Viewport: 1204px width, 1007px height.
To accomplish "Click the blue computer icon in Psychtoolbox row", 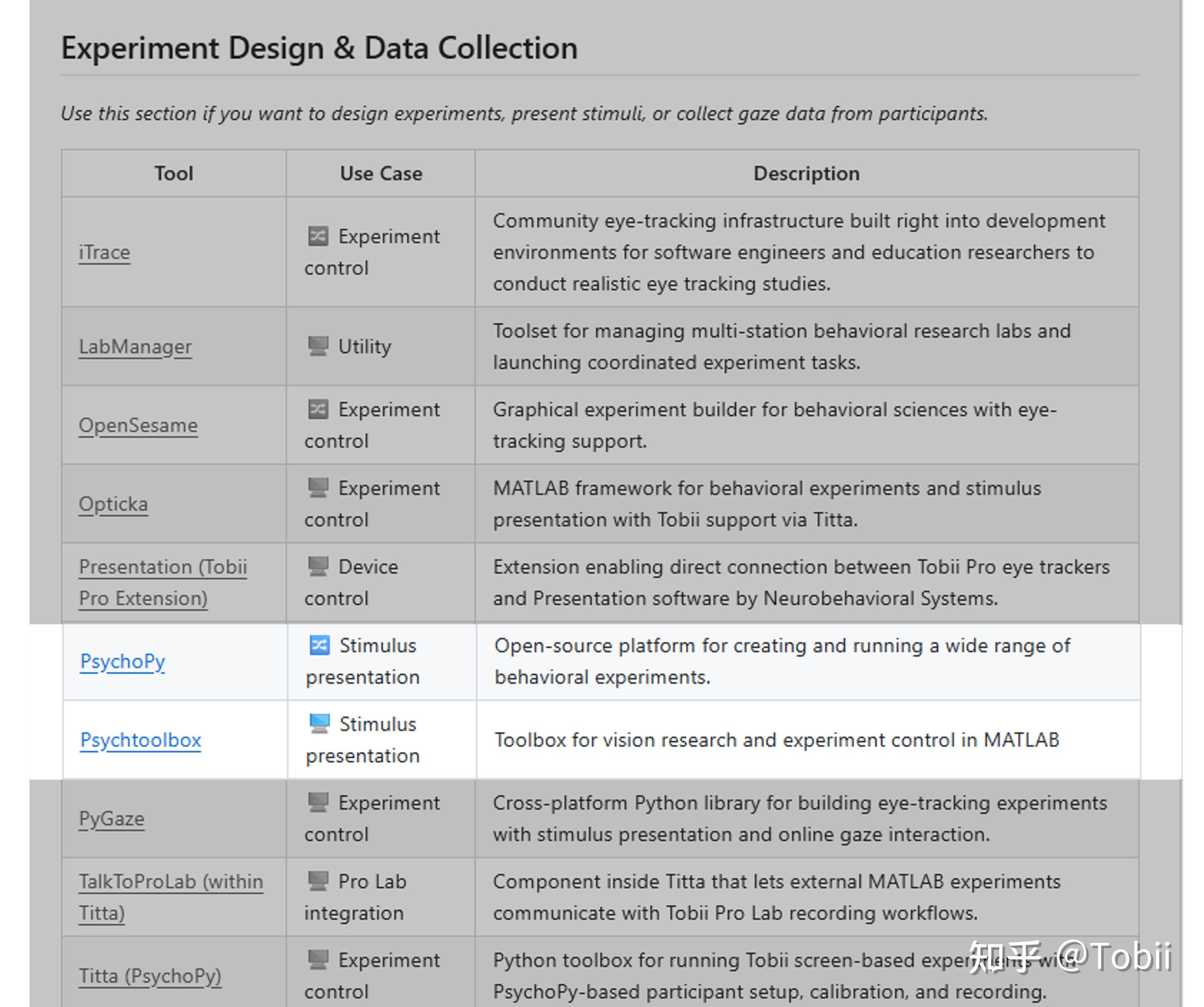I will 319,724.
